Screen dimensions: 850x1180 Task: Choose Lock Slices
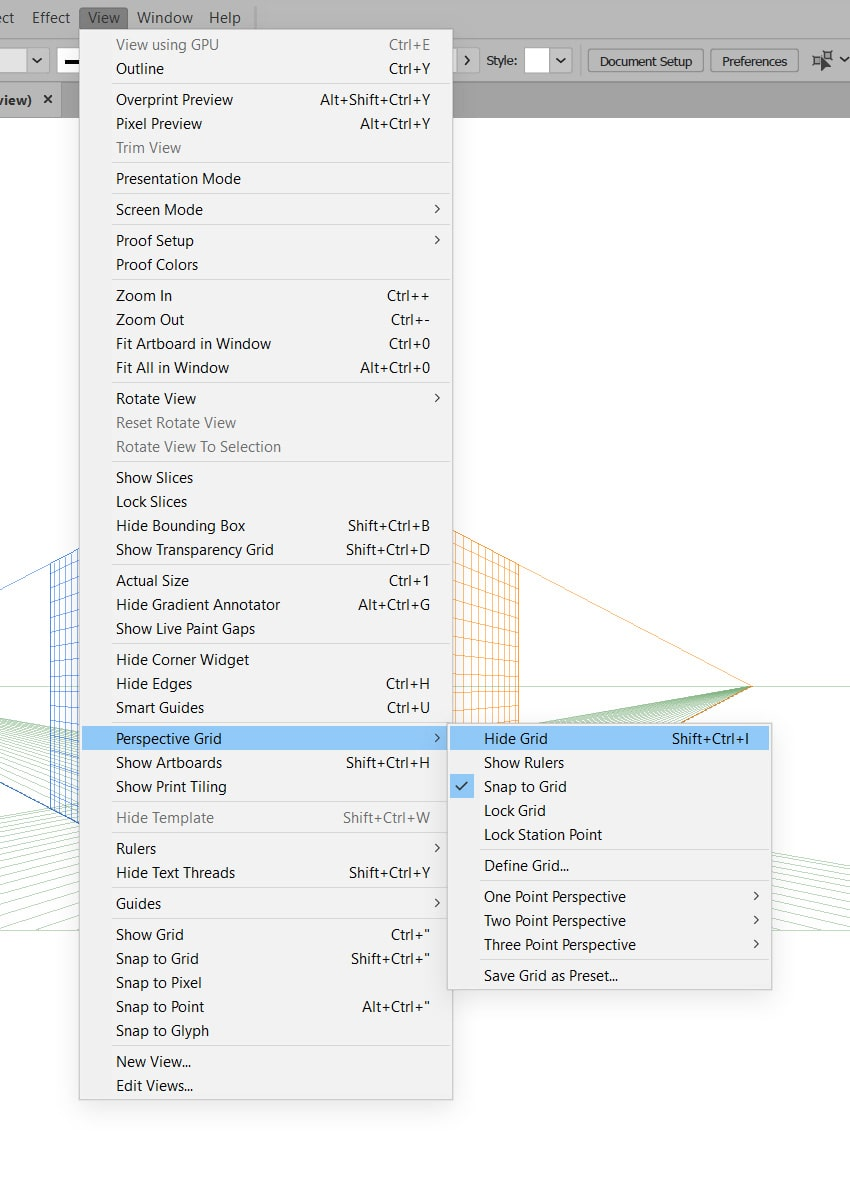(266, 502)
